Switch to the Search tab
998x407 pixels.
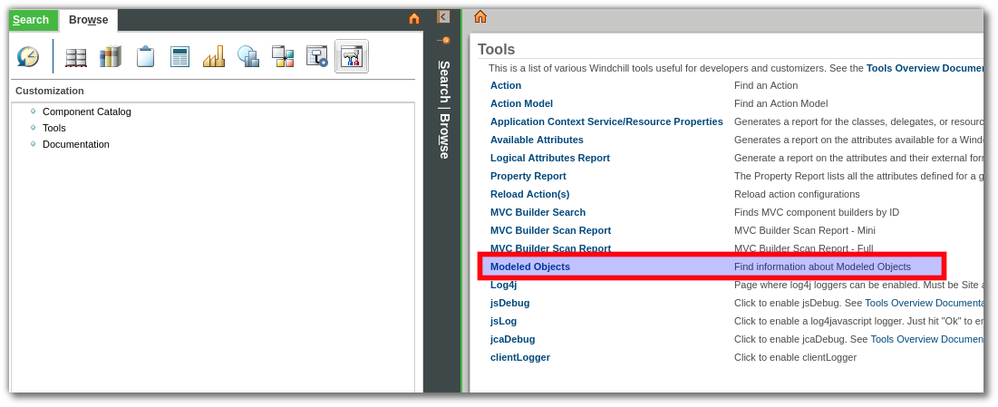point(31,20)
